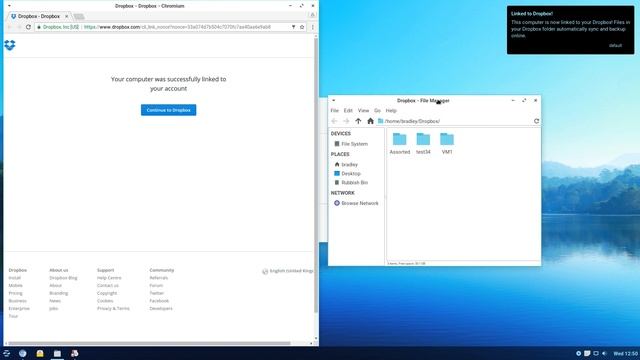Click the display tray icon
The image size is (640, 360).
click(596, 353)
